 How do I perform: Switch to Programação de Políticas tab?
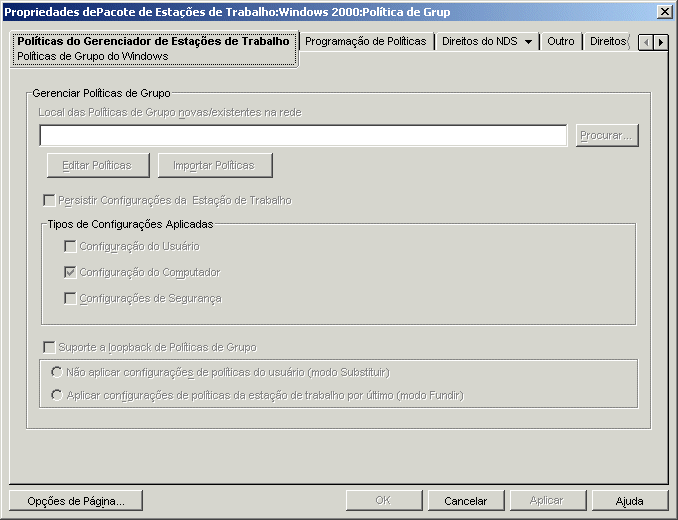[366, 41]
